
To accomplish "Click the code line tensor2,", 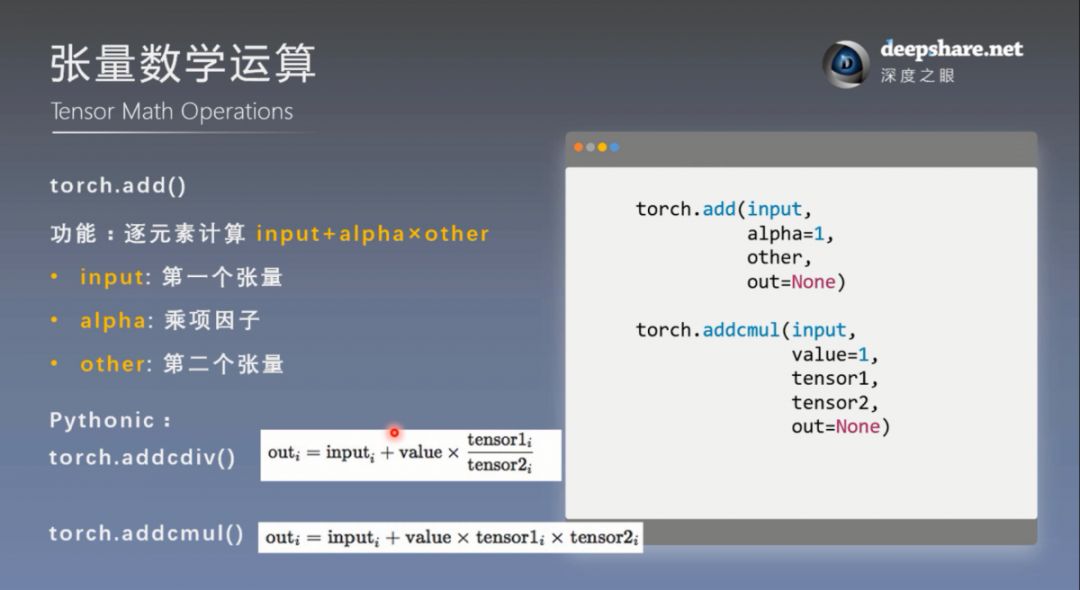I will click(x=834, y=403).
